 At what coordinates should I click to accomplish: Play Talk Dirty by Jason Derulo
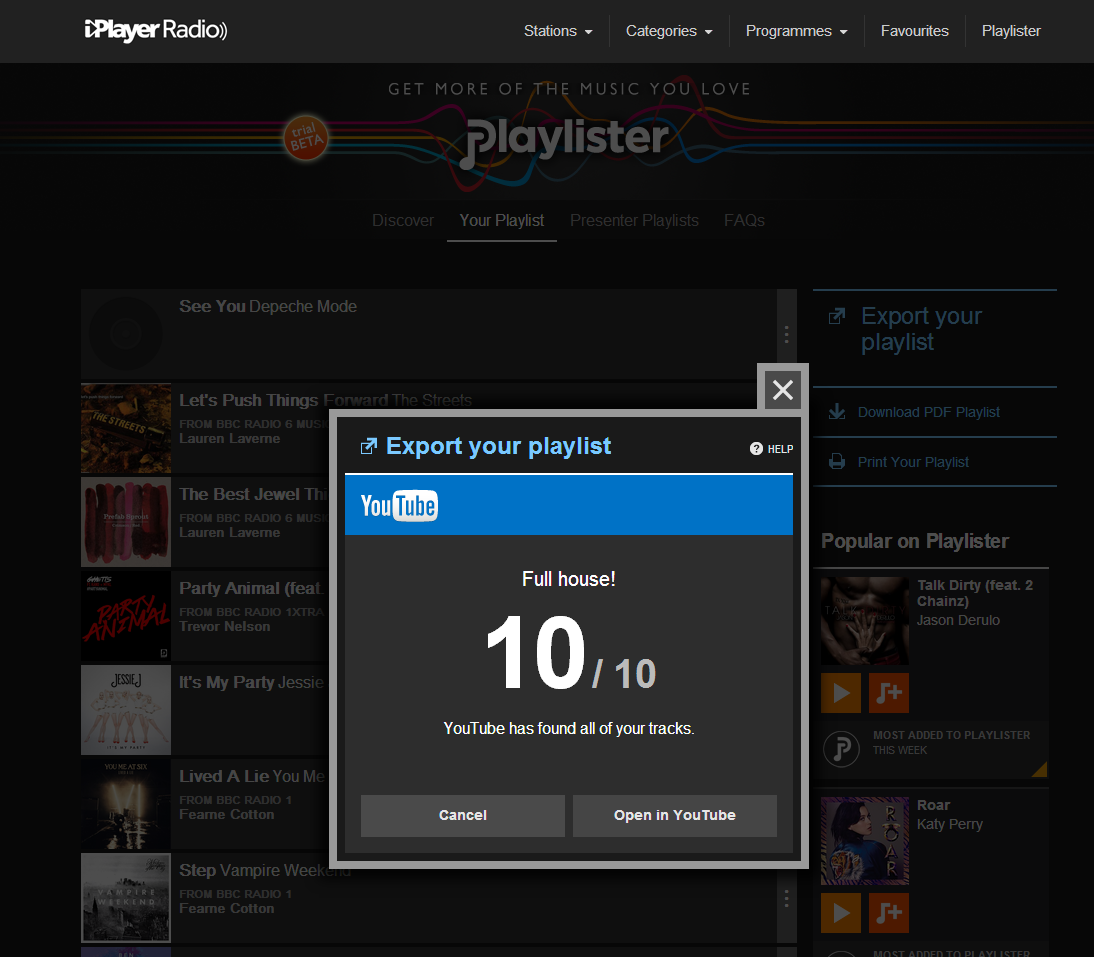point(841,693)
